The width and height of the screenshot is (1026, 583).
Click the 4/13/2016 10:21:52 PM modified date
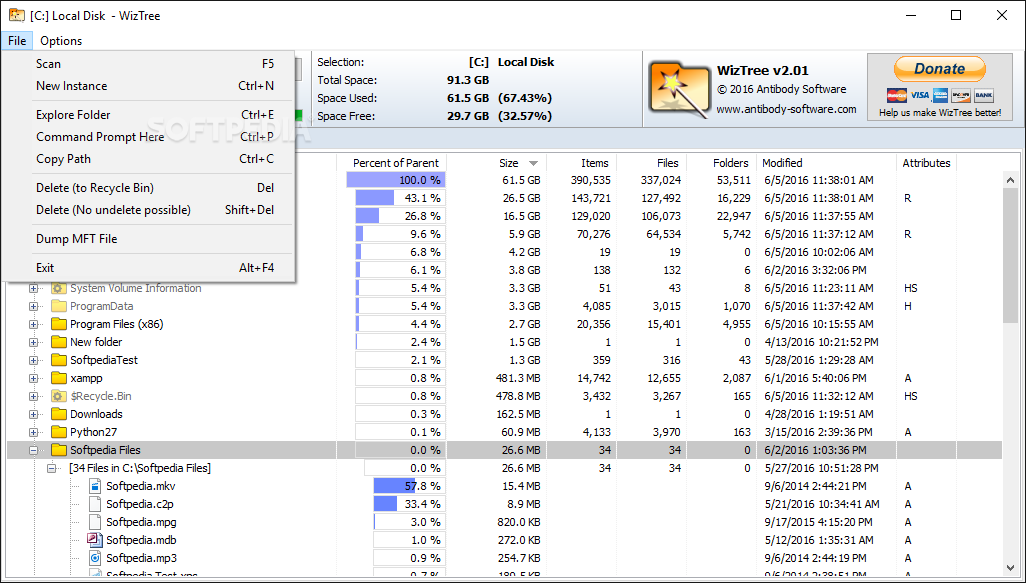coord(821,342)
